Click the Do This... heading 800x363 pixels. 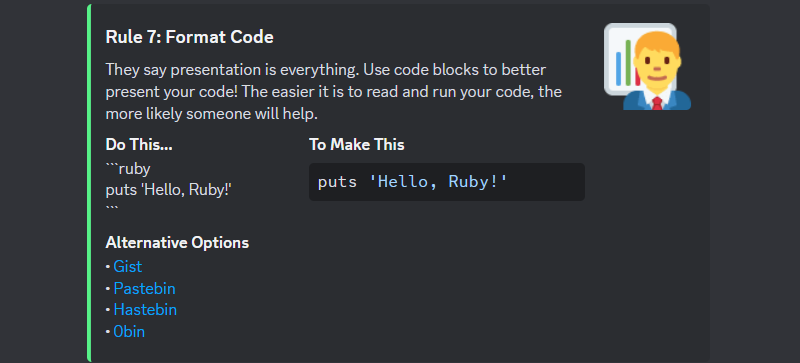139,144
